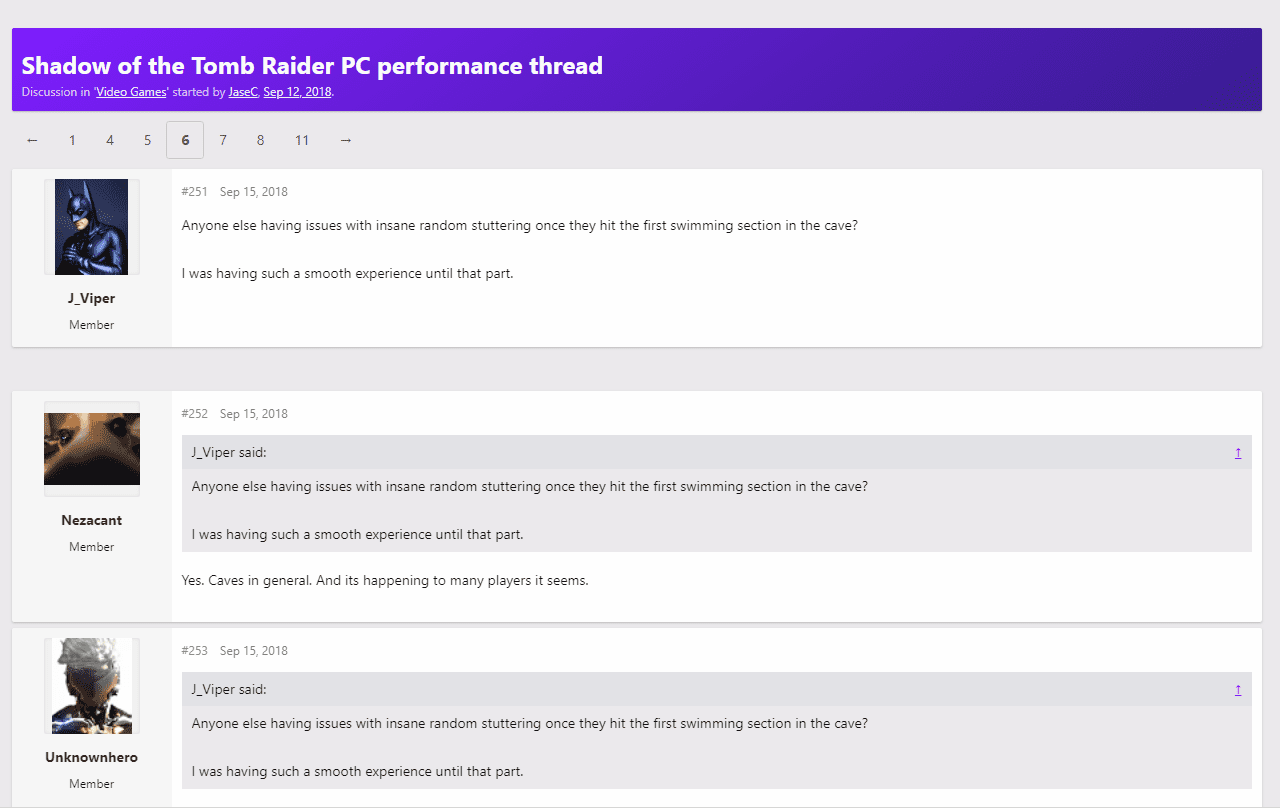Open Nezacant's avatar image
The image size is (1280, 808).
(x=92, y=449)
